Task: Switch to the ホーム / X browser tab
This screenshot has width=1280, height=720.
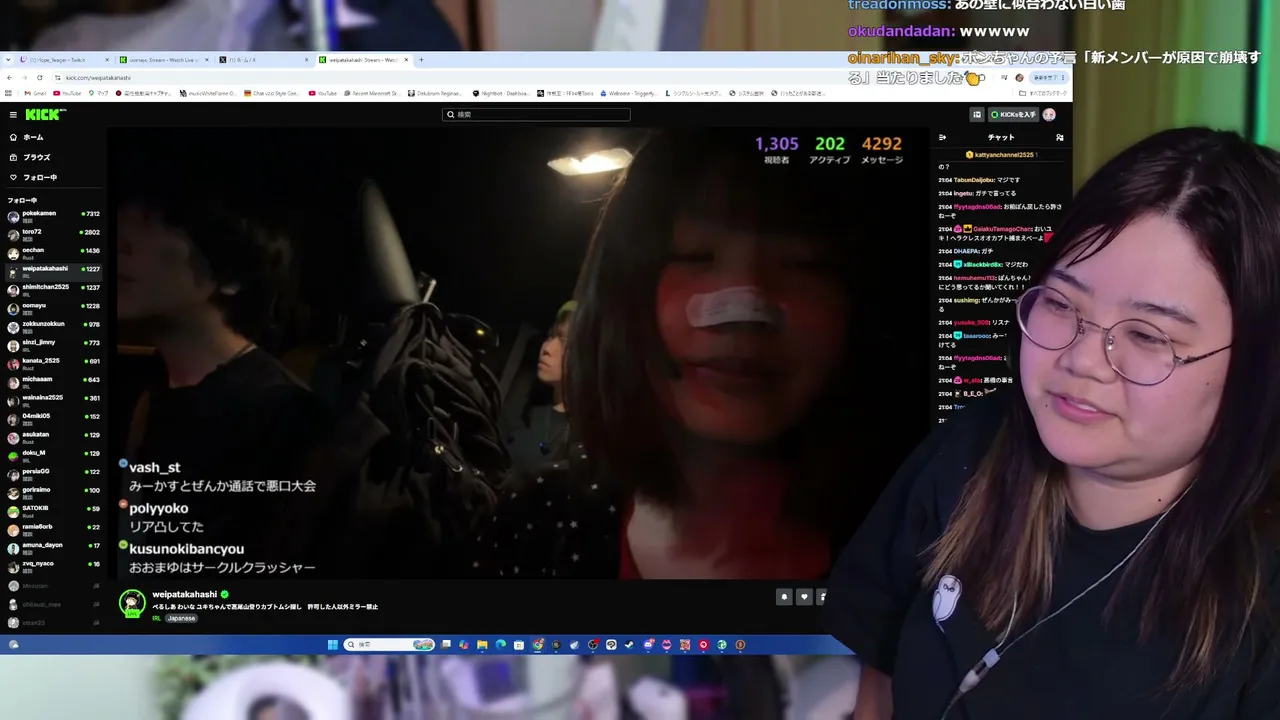Action: 262,60
